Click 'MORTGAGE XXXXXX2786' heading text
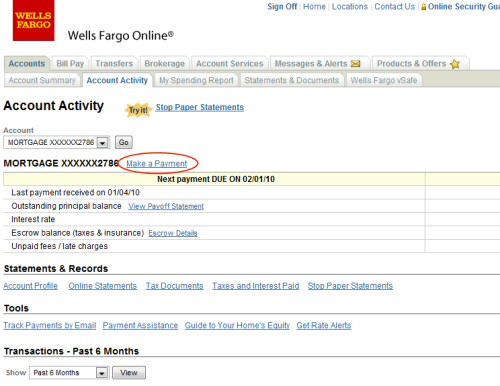 pyautogui.click(x=61, y=163)
